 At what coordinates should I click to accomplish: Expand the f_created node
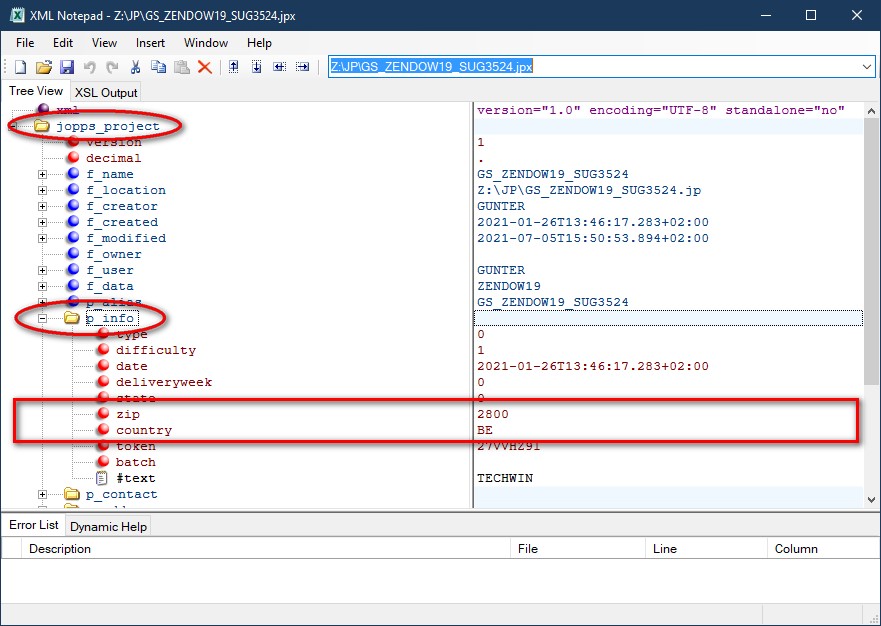click(x=43, y=223)
